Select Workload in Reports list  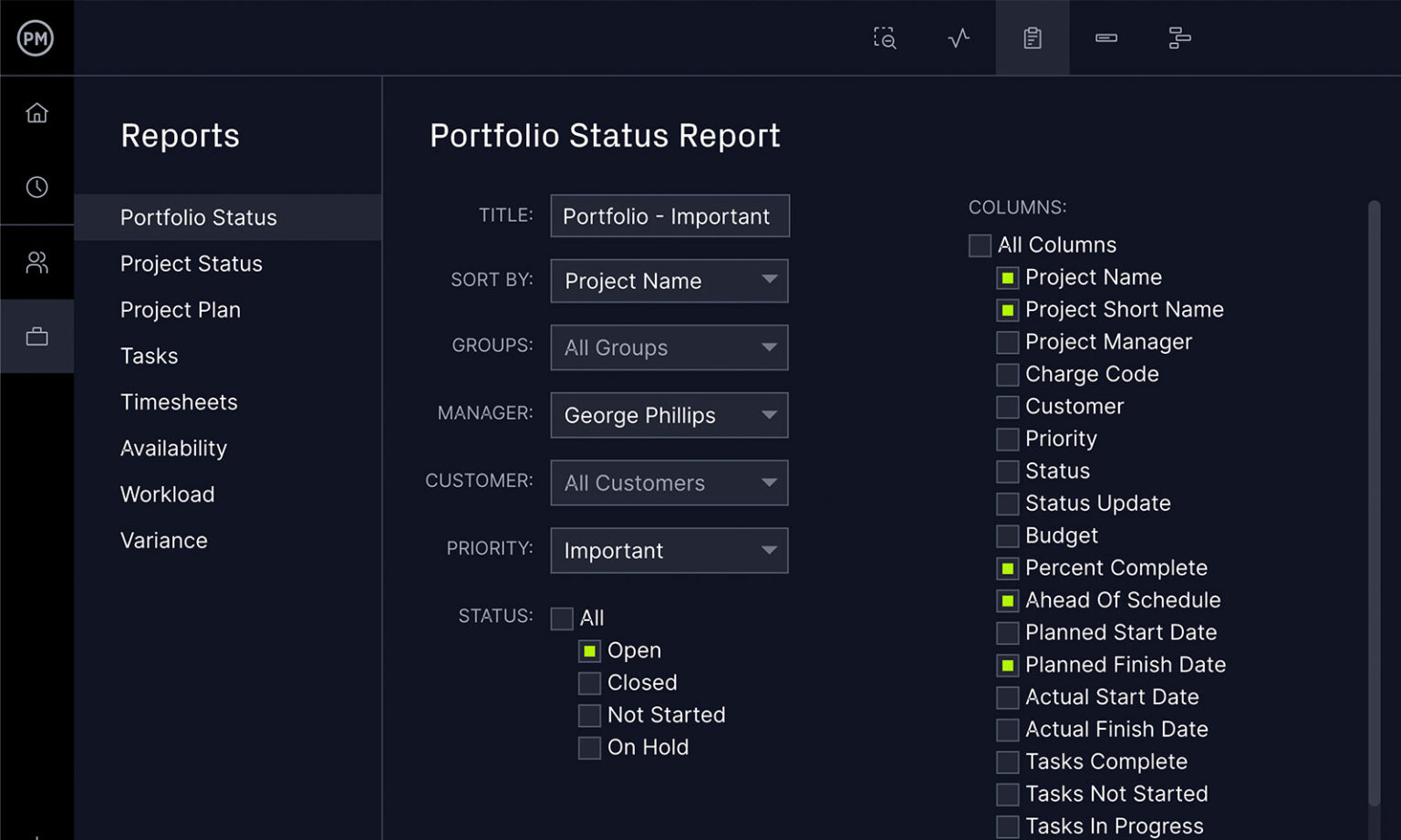pos(168,494)
